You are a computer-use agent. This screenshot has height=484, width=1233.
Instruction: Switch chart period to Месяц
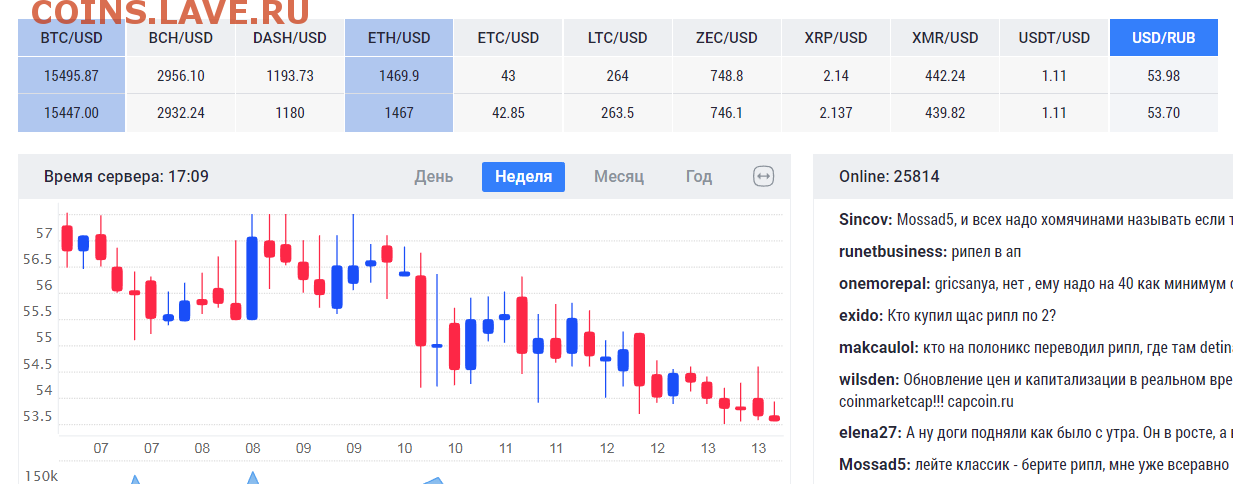[619, 177]
